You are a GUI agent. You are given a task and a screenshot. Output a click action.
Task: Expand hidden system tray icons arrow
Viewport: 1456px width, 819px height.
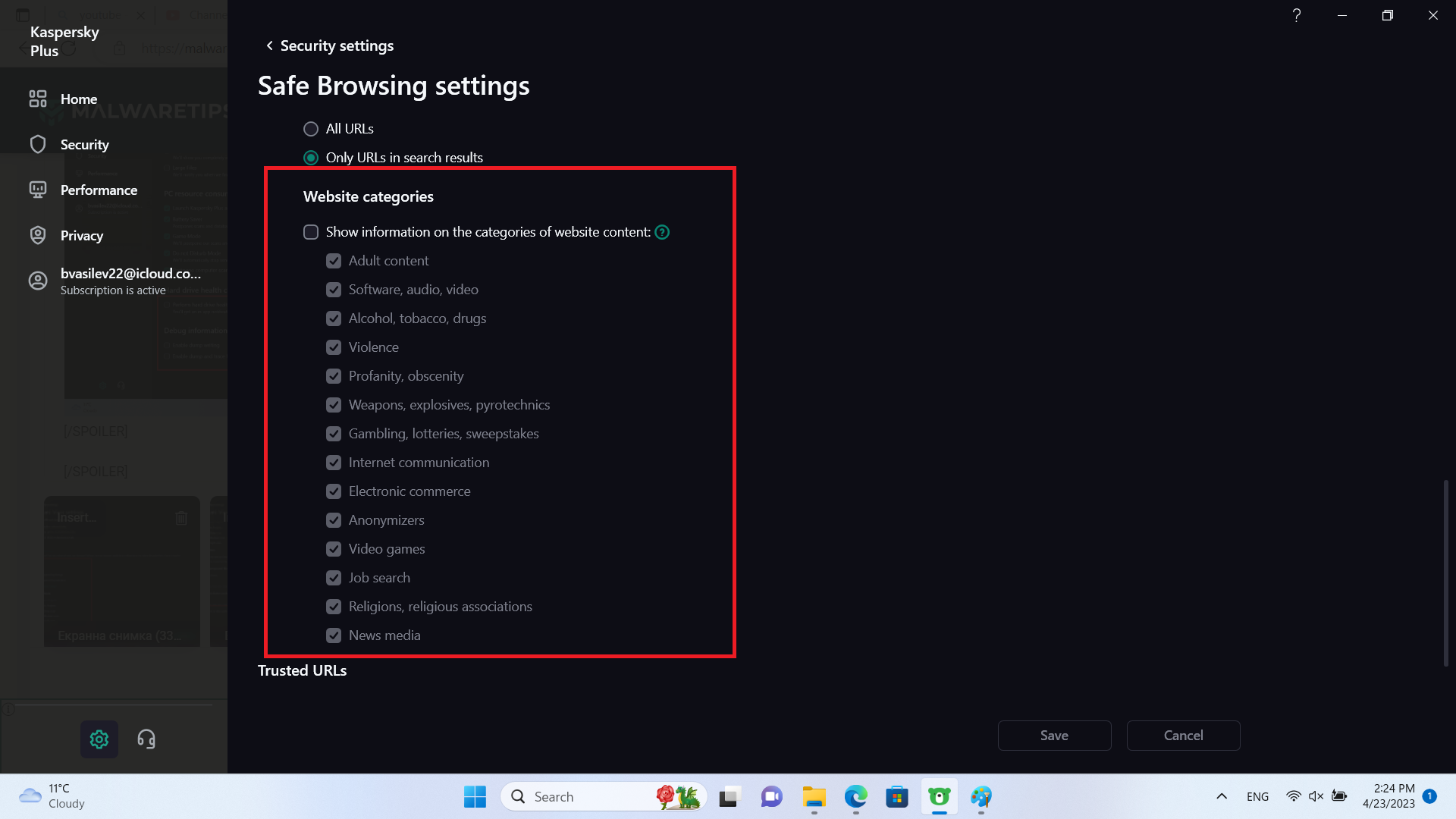point(1221,796)
